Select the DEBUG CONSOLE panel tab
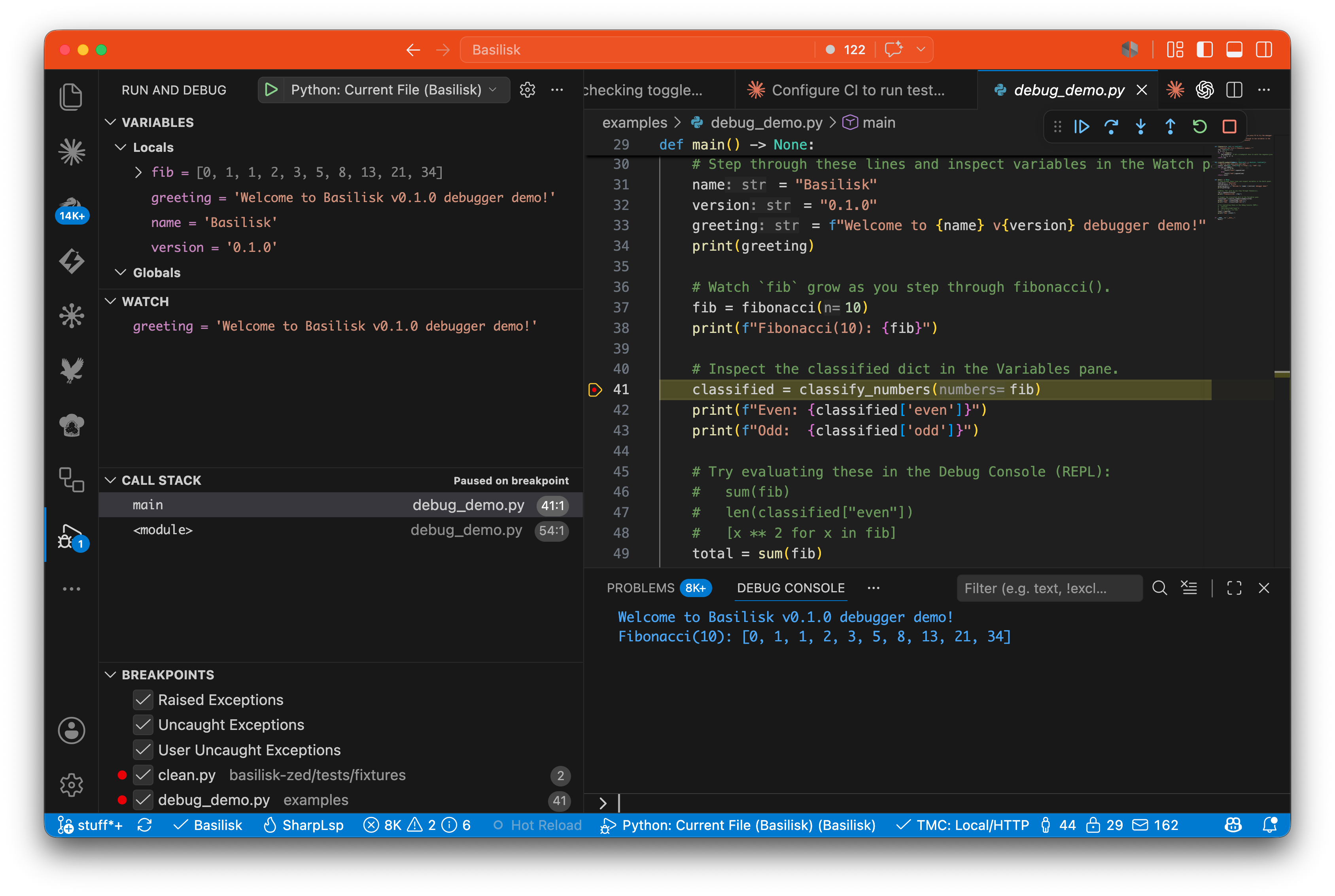The height and width of the screenshot is (896, 1335). [x=791, y=588]
